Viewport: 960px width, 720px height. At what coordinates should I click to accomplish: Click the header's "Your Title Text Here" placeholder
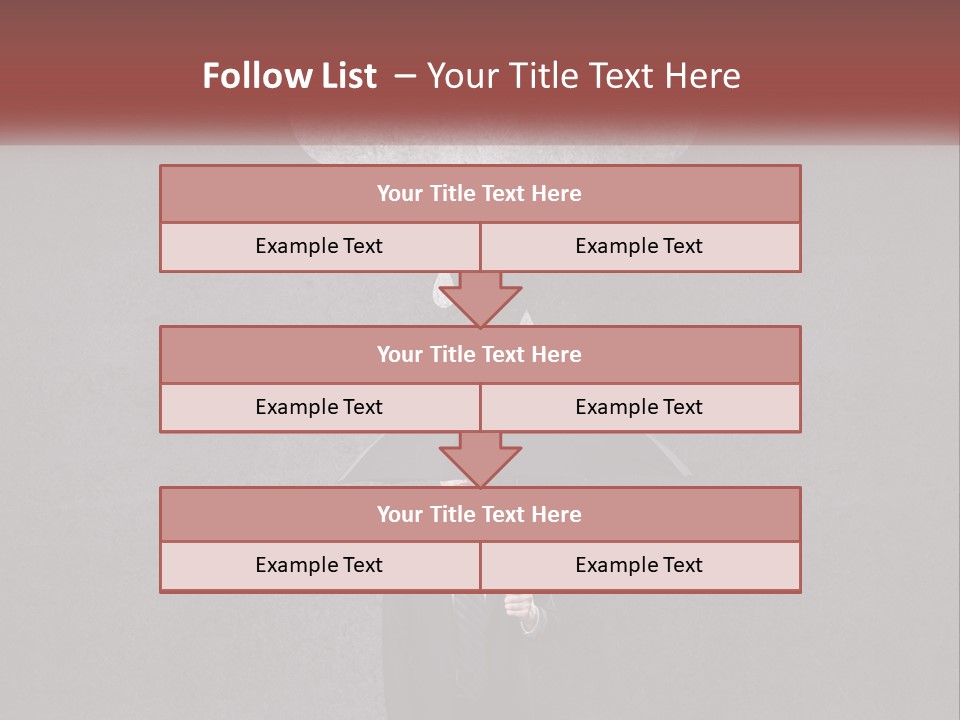pos(583,76)
